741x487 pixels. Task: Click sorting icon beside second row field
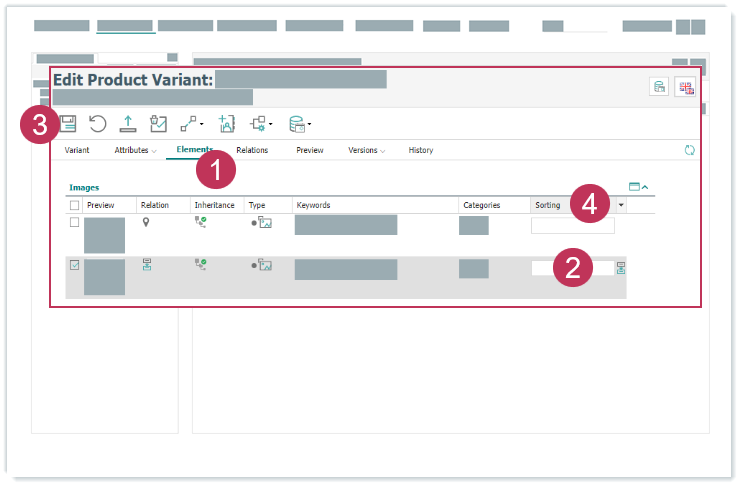pyautogui.click(x=621, y=268)
